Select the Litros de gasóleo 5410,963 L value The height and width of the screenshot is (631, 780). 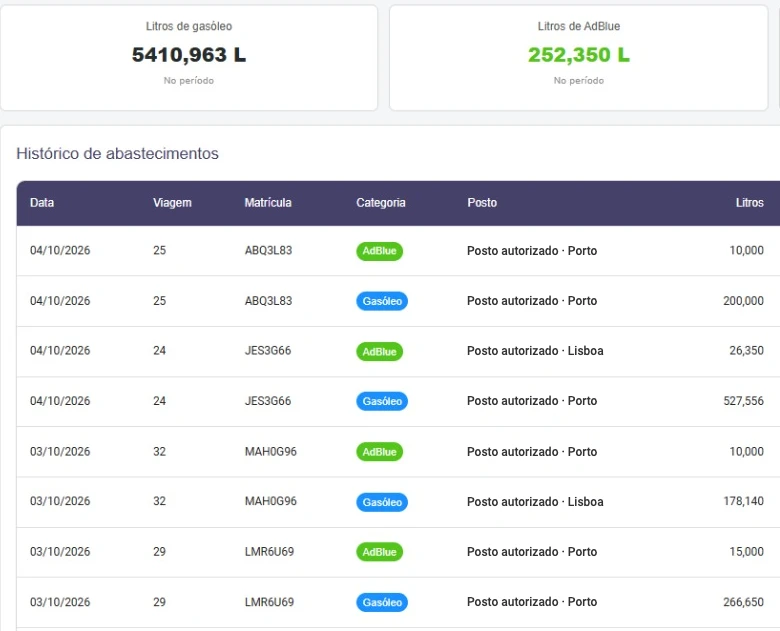[x=189, y=55]
